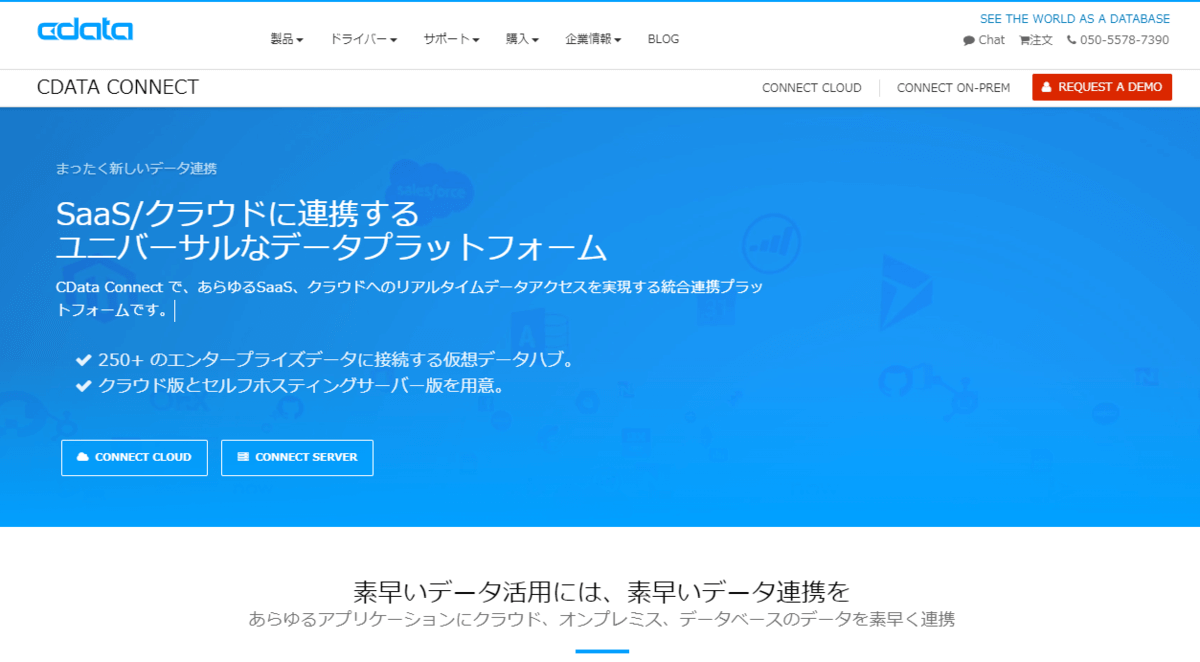Click the 素早いデータ活用には heading
Viewport: 1200px width, 662px height.
(x=601, y=590)
